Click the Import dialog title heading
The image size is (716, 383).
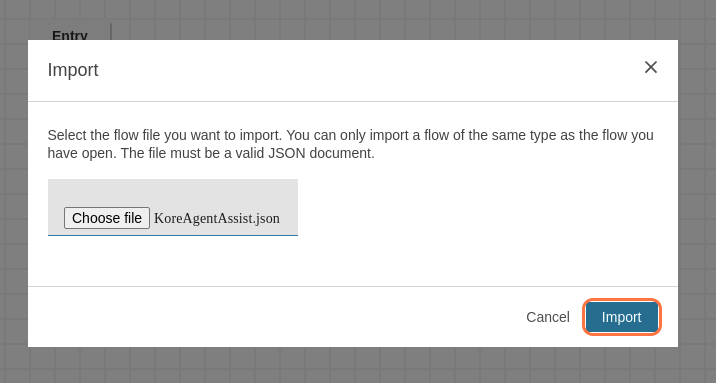pos(73,70)
